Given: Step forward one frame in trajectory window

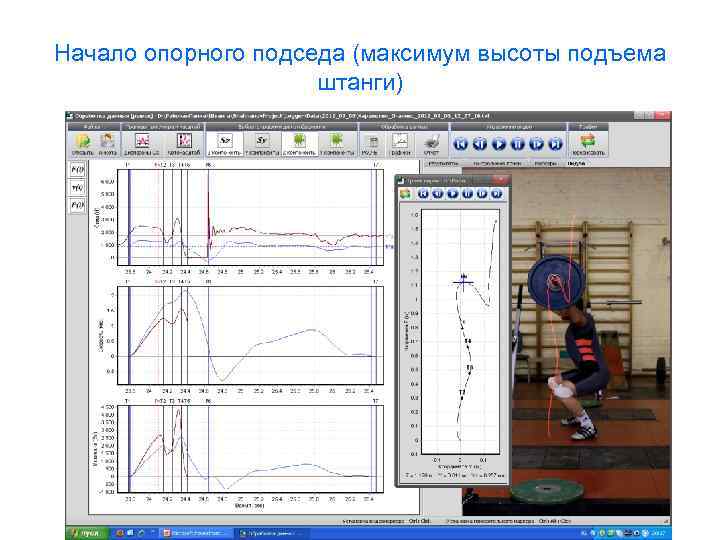Looking at the screenshot, I should (482, 194).
